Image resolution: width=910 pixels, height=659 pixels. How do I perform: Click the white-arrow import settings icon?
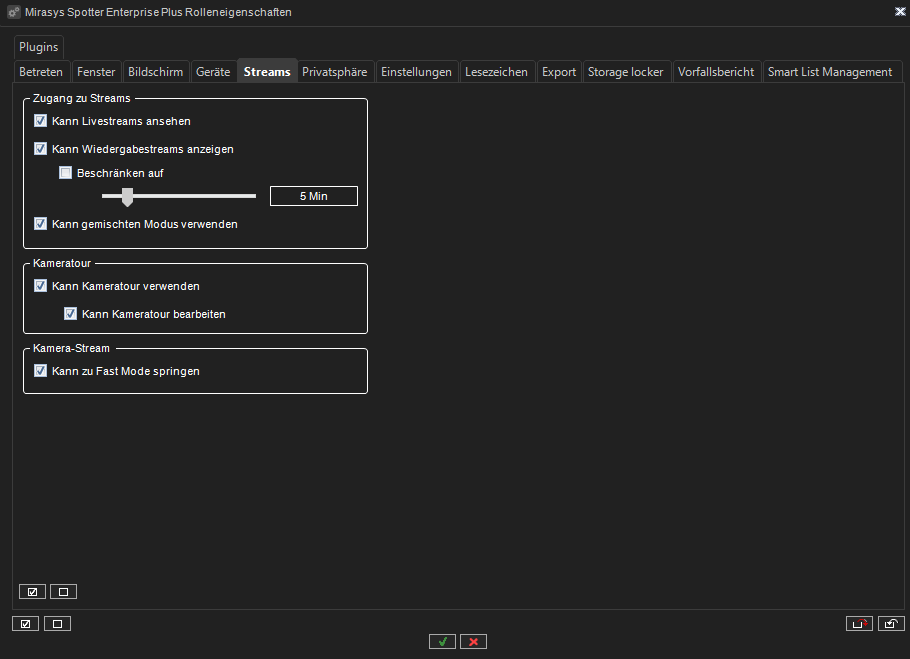[x=891, y=624]
